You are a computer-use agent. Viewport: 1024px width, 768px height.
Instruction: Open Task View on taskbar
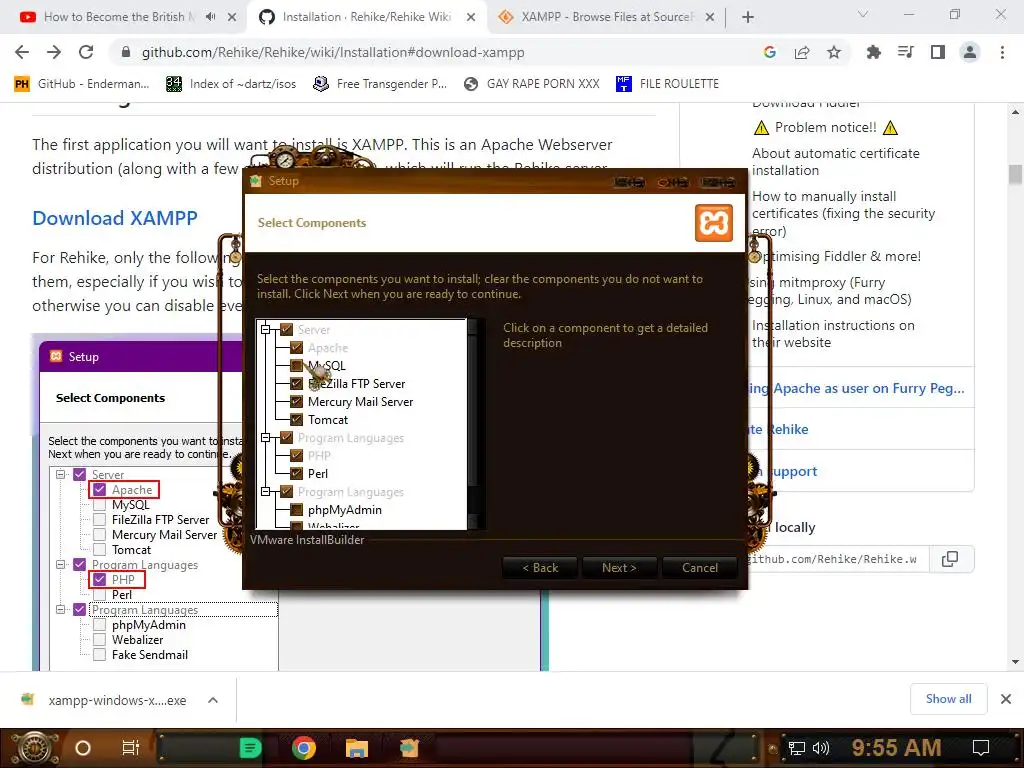pos(131,748)
